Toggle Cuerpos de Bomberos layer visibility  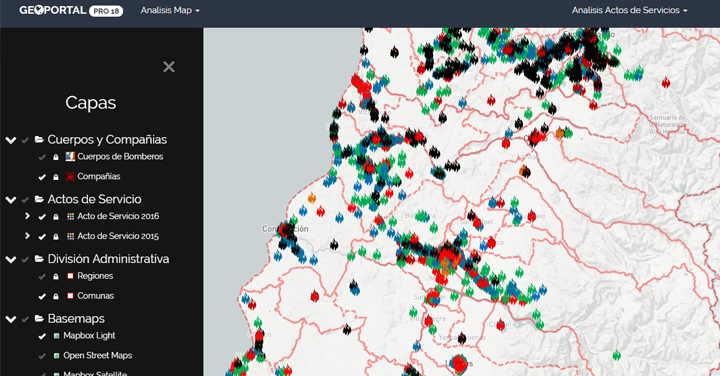point(42,157)
